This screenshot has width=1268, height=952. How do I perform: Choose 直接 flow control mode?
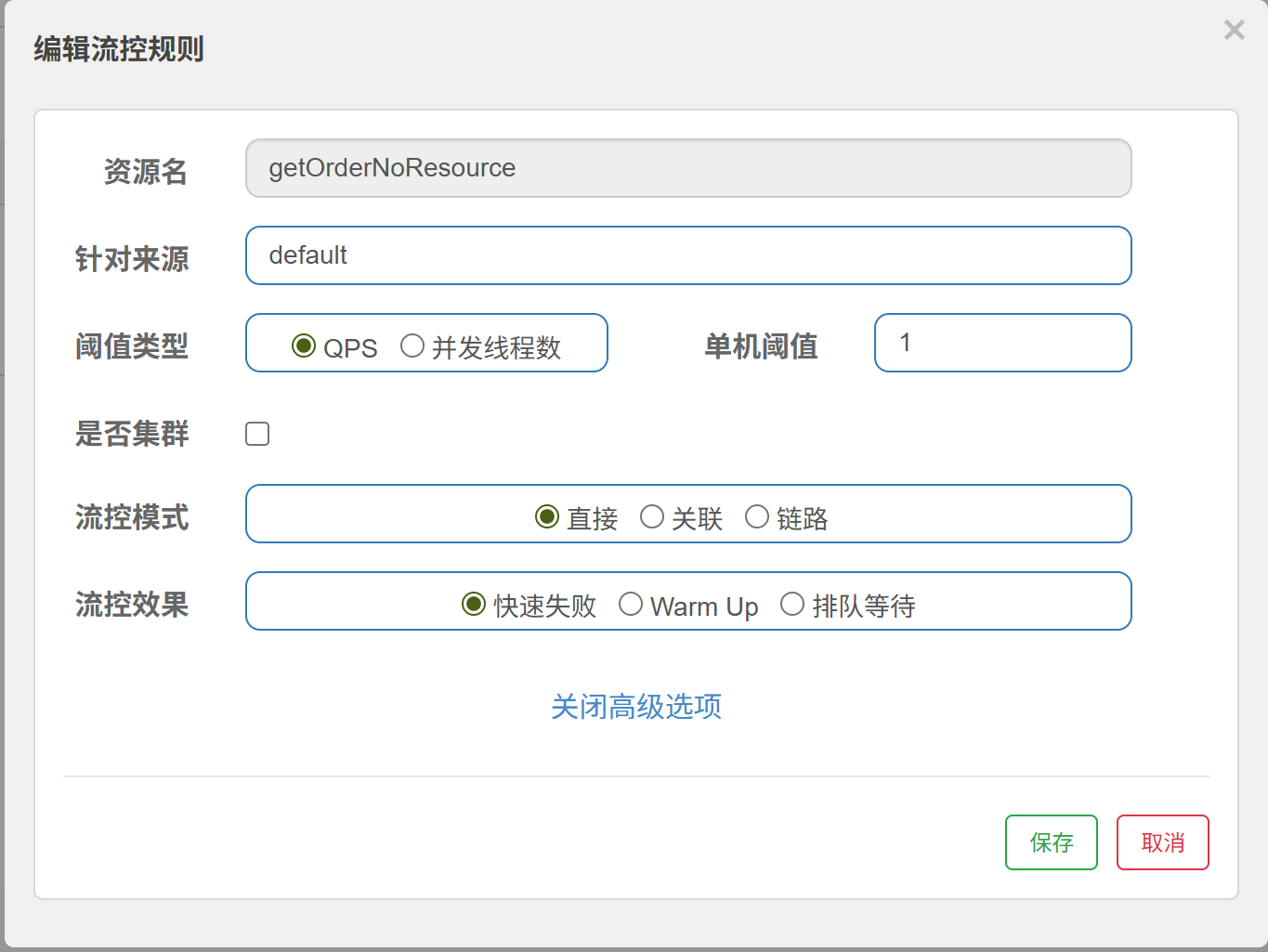547,516
